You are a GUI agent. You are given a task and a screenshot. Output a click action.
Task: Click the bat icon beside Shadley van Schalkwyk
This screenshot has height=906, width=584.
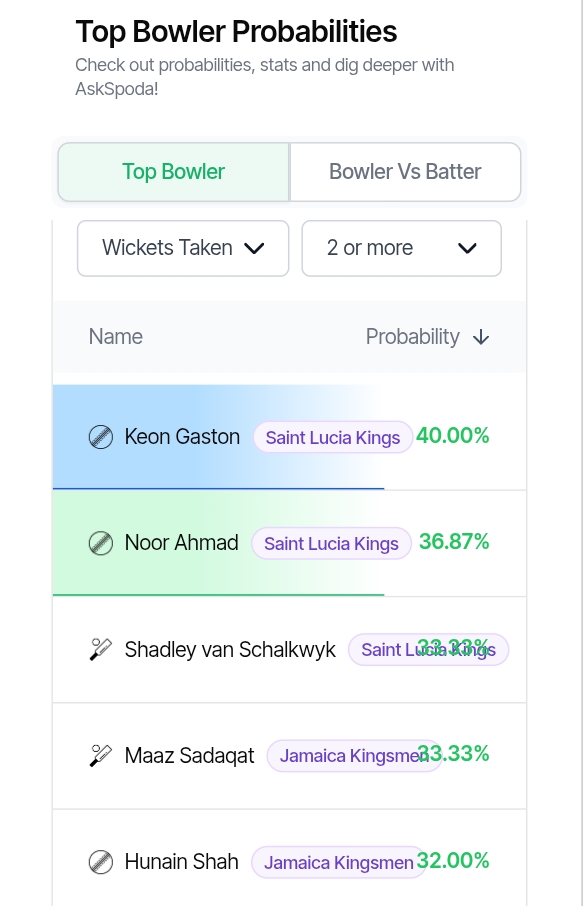tap(101, 649)
